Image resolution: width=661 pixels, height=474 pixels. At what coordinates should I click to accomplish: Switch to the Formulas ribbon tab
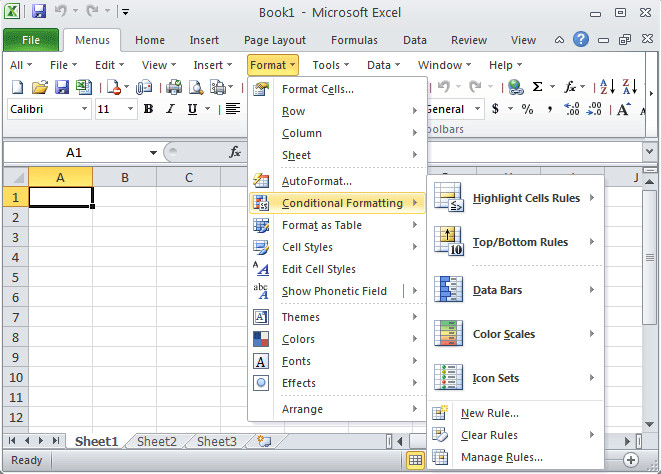pyautogui.click(x=354, y=40)
